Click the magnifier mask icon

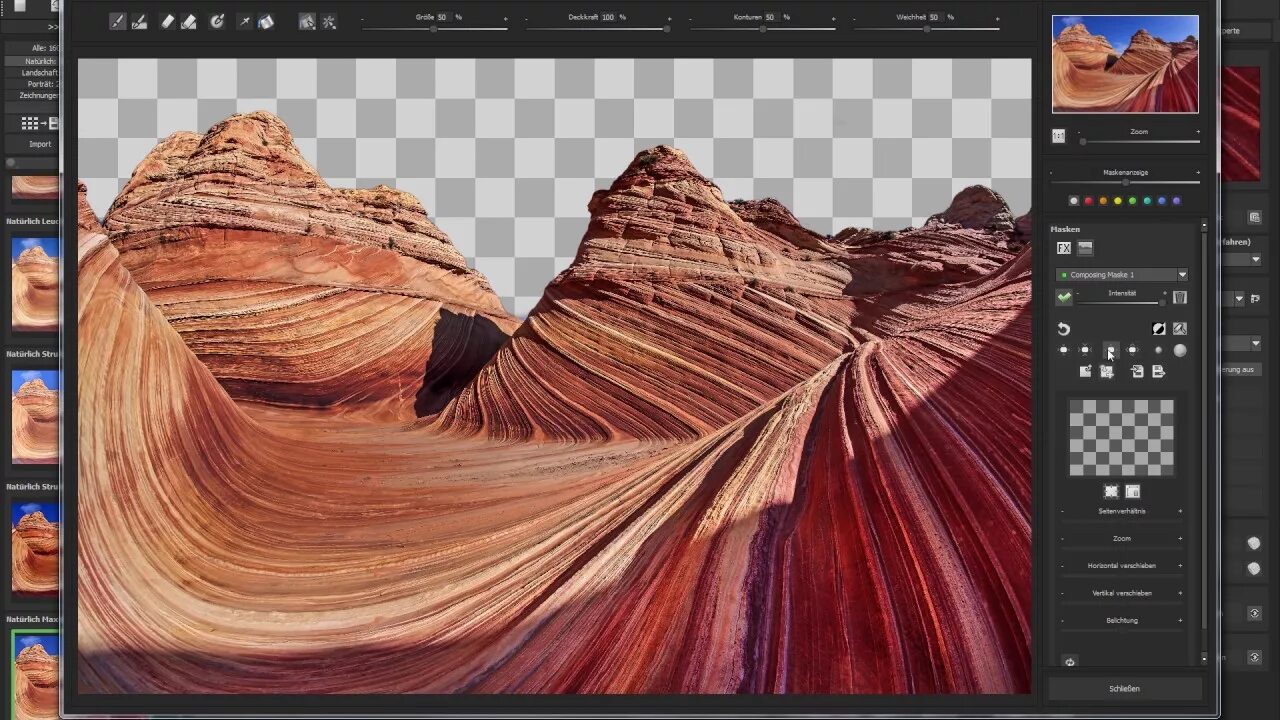click(1180, 329)
